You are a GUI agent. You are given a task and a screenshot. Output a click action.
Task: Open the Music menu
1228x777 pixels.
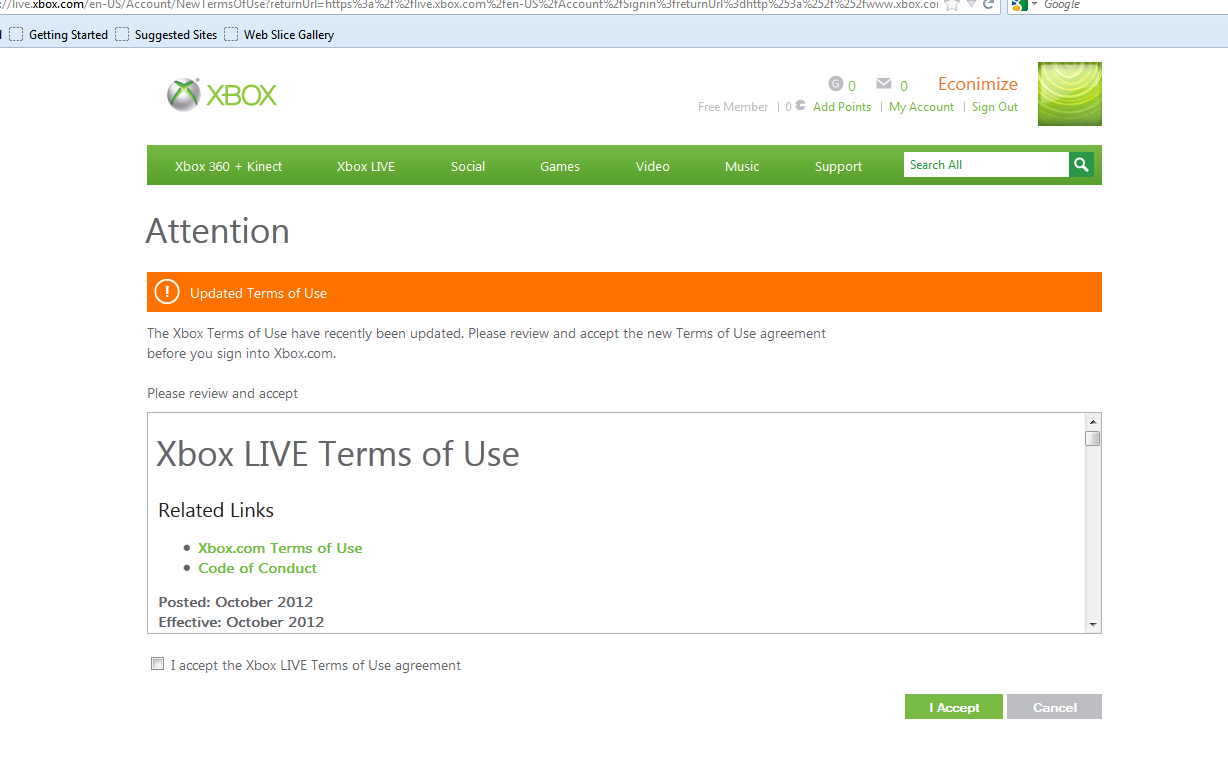coord(742,166)
